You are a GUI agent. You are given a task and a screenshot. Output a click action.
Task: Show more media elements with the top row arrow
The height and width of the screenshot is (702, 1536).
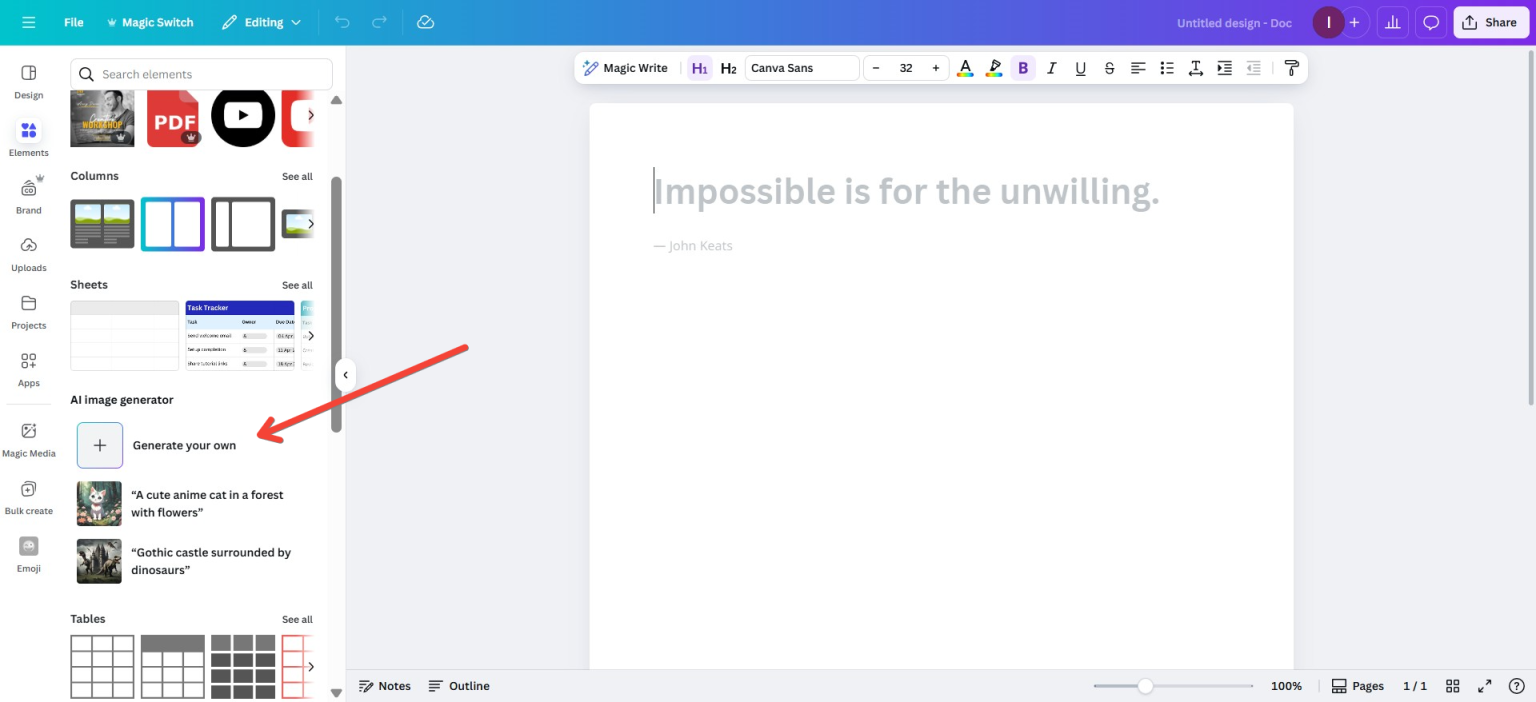[310, 116]
